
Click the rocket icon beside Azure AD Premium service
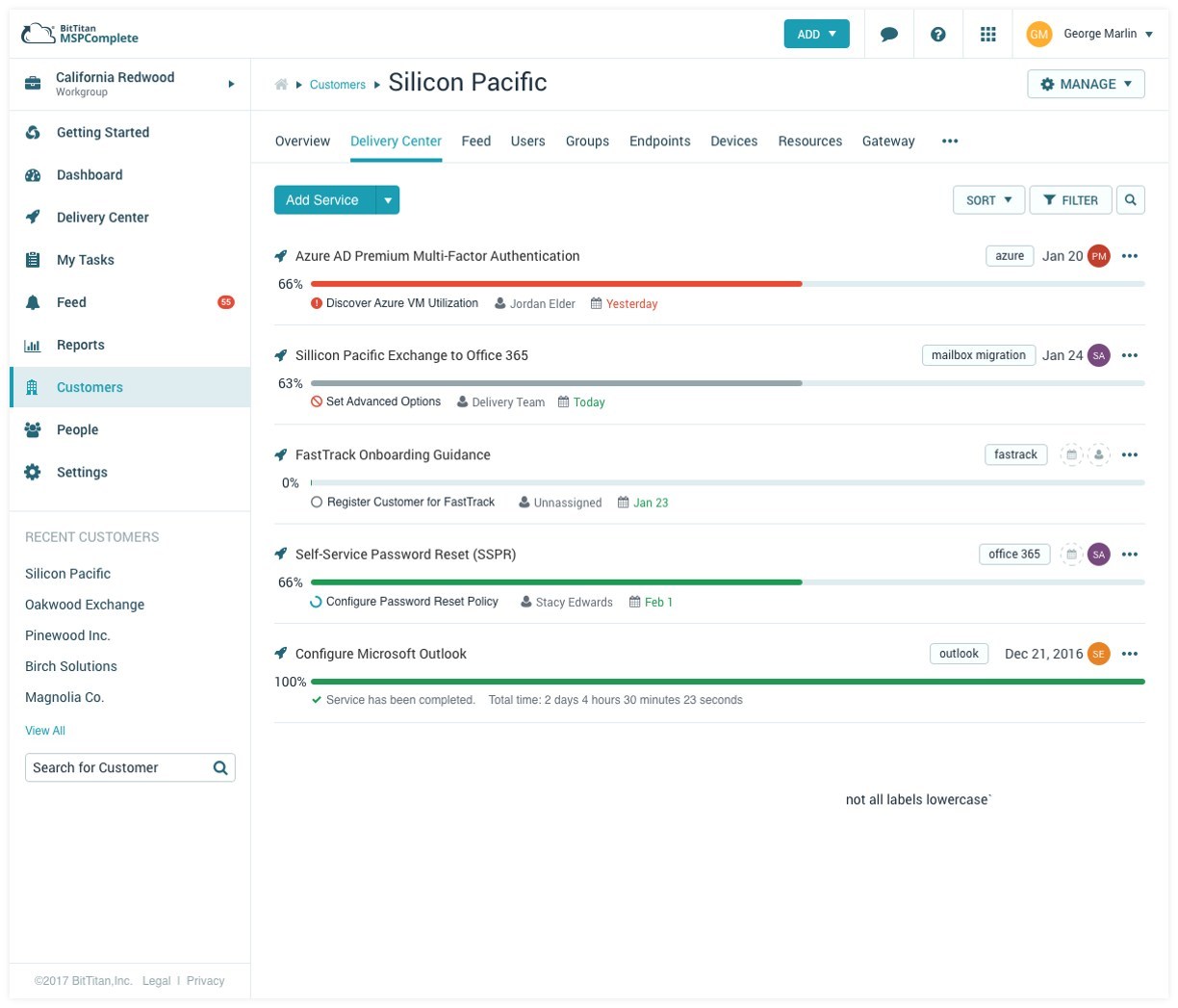coord(280,255)
